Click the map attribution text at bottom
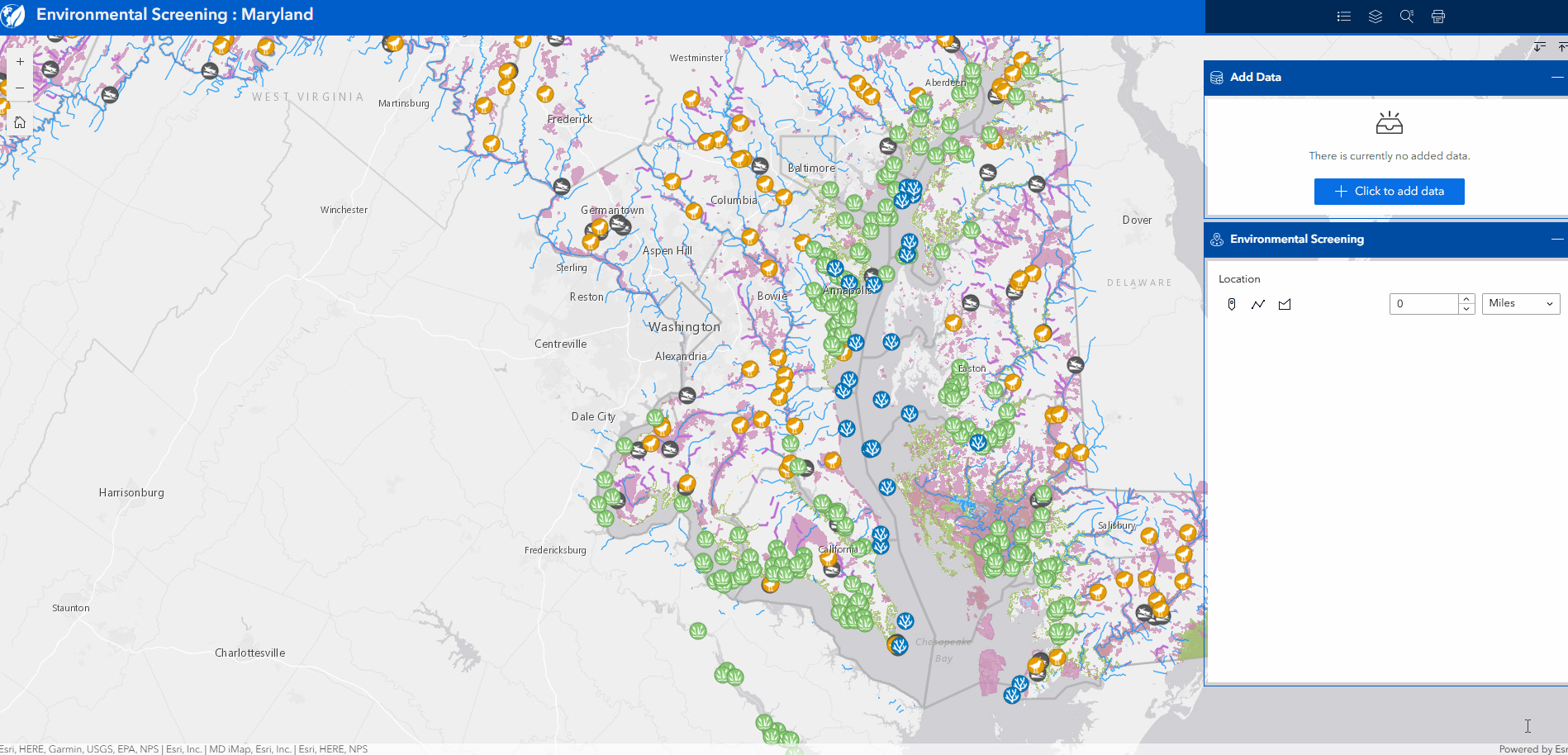Viewport: 1568px width, 755px height. pos(184,749)
